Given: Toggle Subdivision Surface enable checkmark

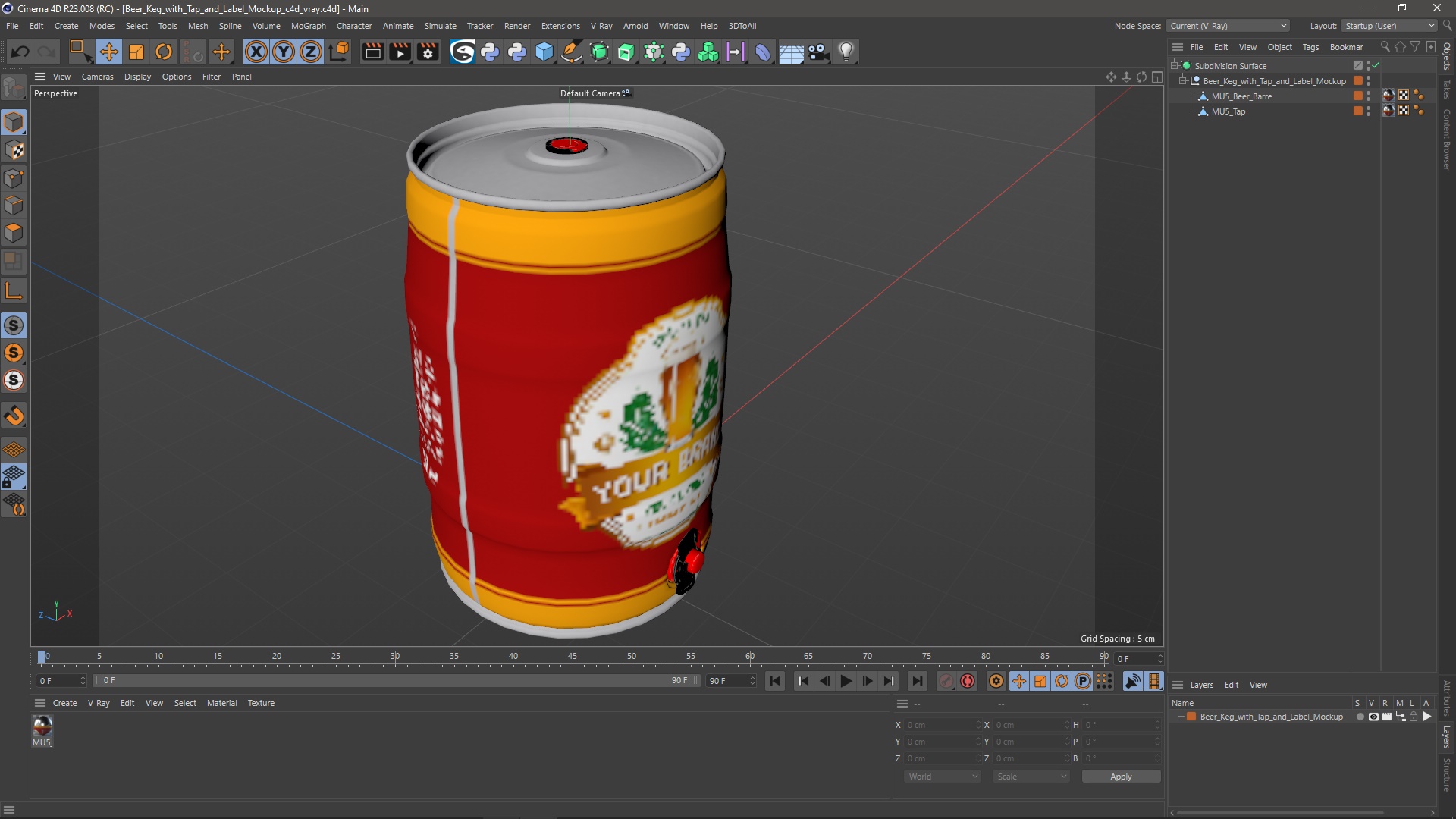Looking at the screenshot, I should click(1376, 66).
